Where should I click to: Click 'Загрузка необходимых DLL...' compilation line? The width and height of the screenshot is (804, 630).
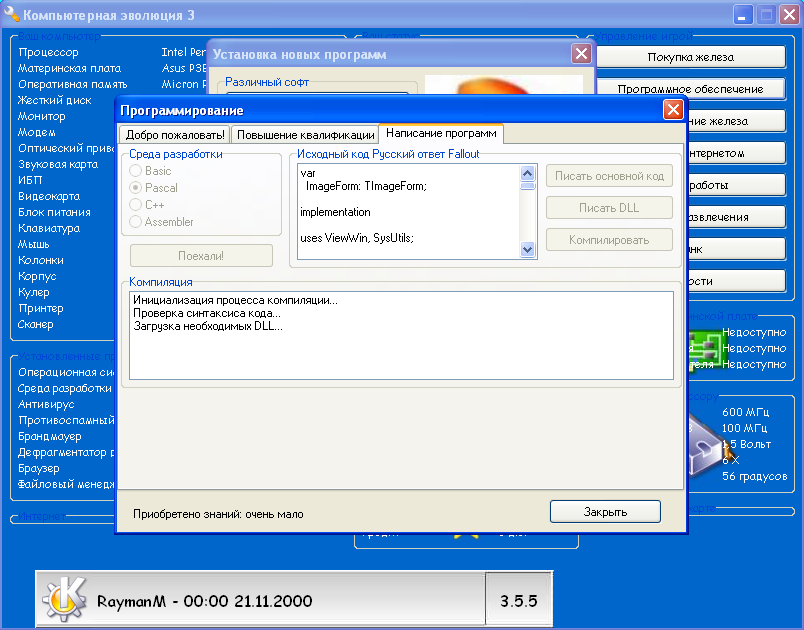(x=208, y=326)
